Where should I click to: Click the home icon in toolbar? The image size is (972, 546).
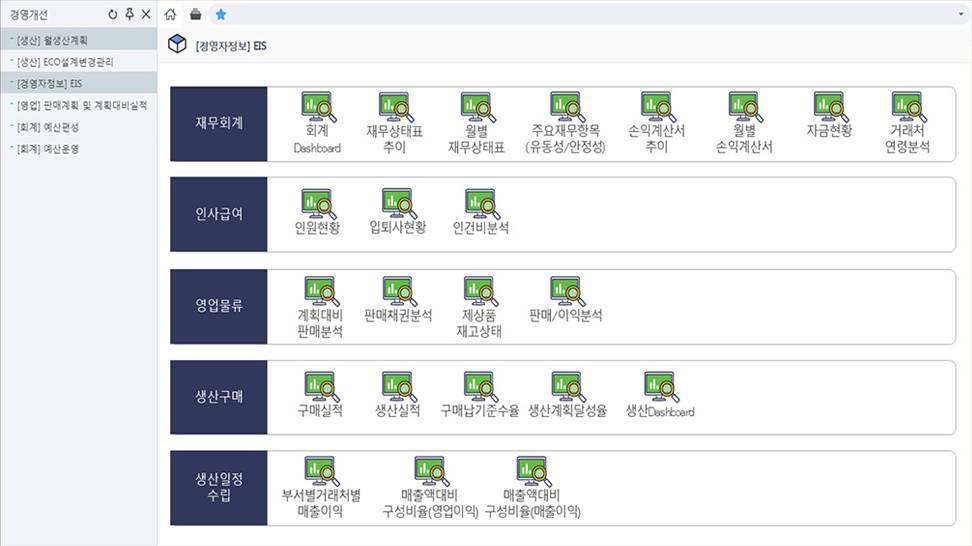point(170,14)
